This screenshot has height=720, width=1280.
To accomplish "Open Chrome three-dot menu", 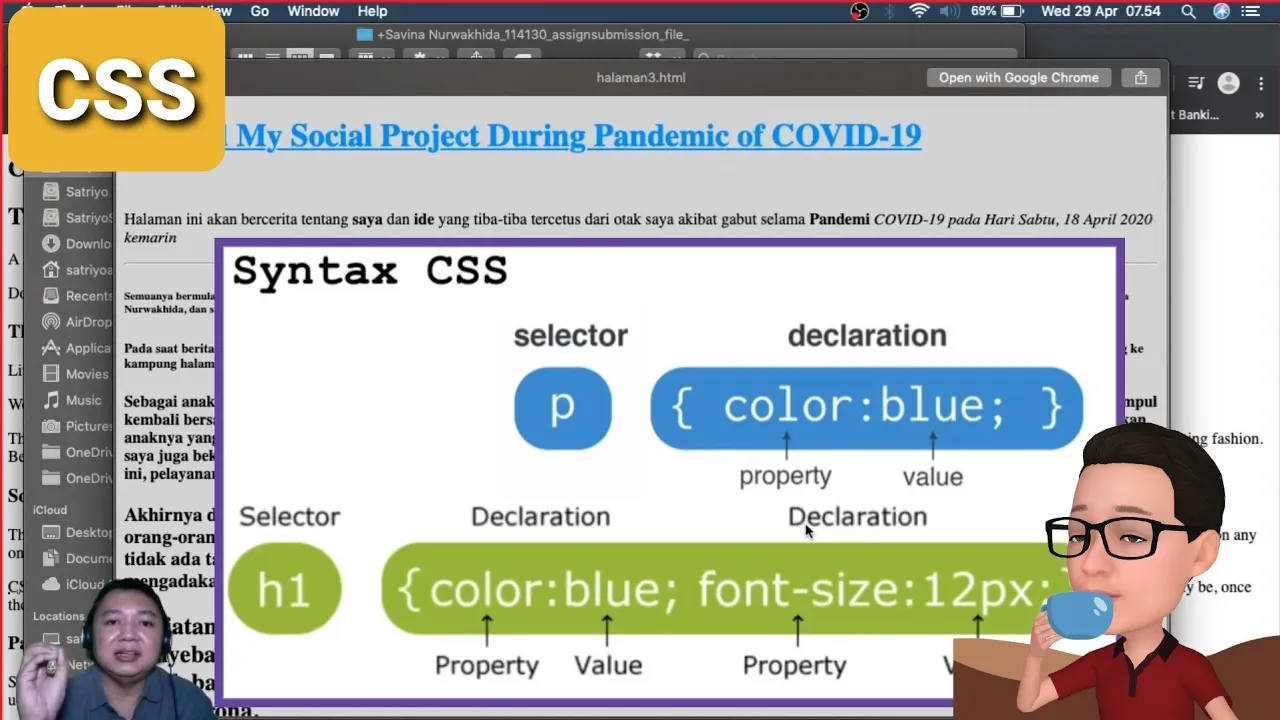I will [1261, 83].
